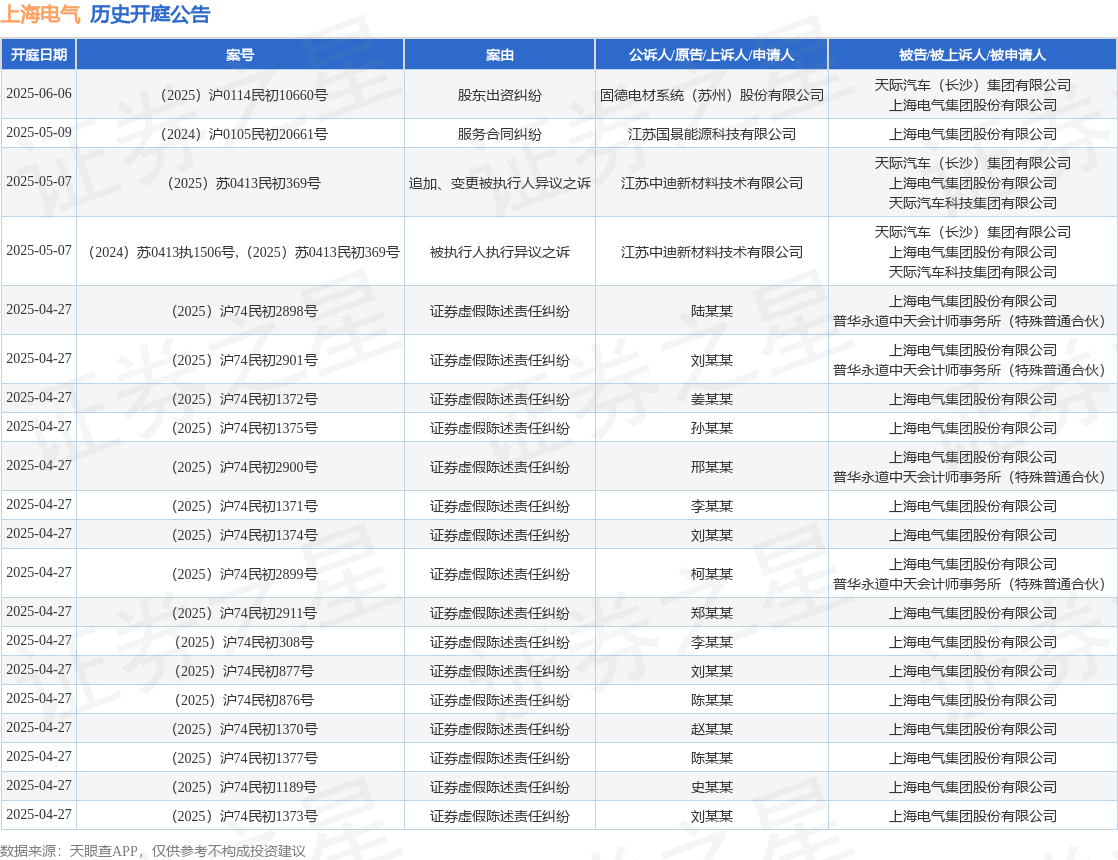Click case number (2025)沪74民初2901号
Viewport: 1118px width, 860px height.
pyautogui.click(x=240, y=361)
